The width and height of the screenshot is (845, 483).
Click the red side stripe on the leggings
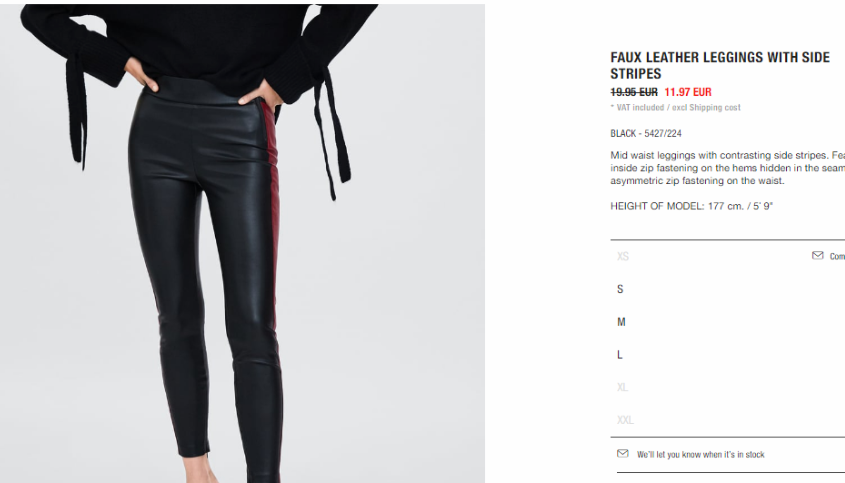273,216
